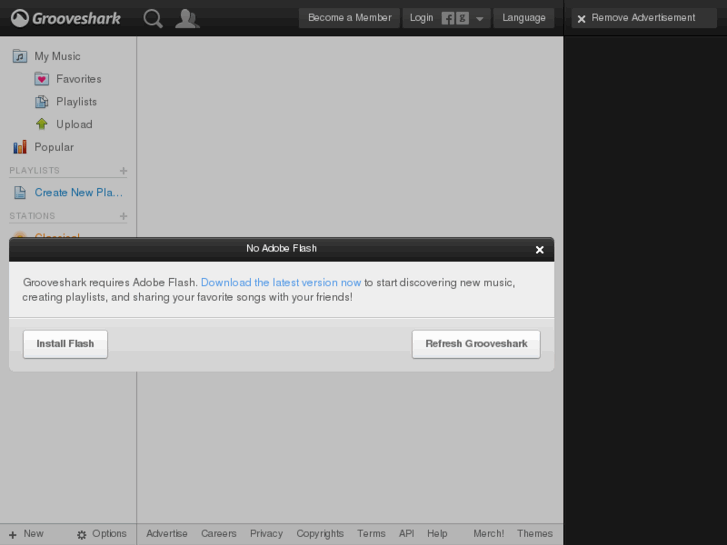Click the Options gear icon
The image size is (727, 545).
tap(82, 535)
